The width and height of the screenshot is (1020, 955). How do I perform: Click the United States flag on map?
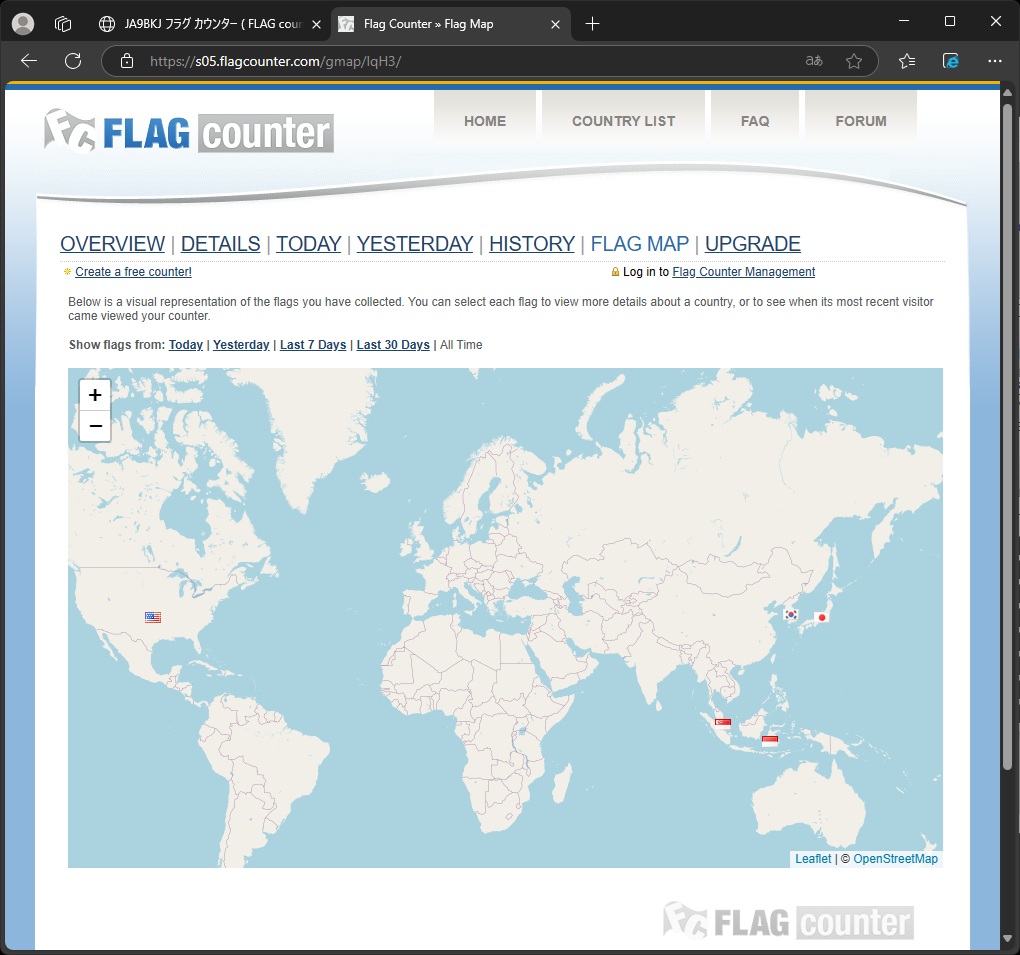(x=153, y=617)
